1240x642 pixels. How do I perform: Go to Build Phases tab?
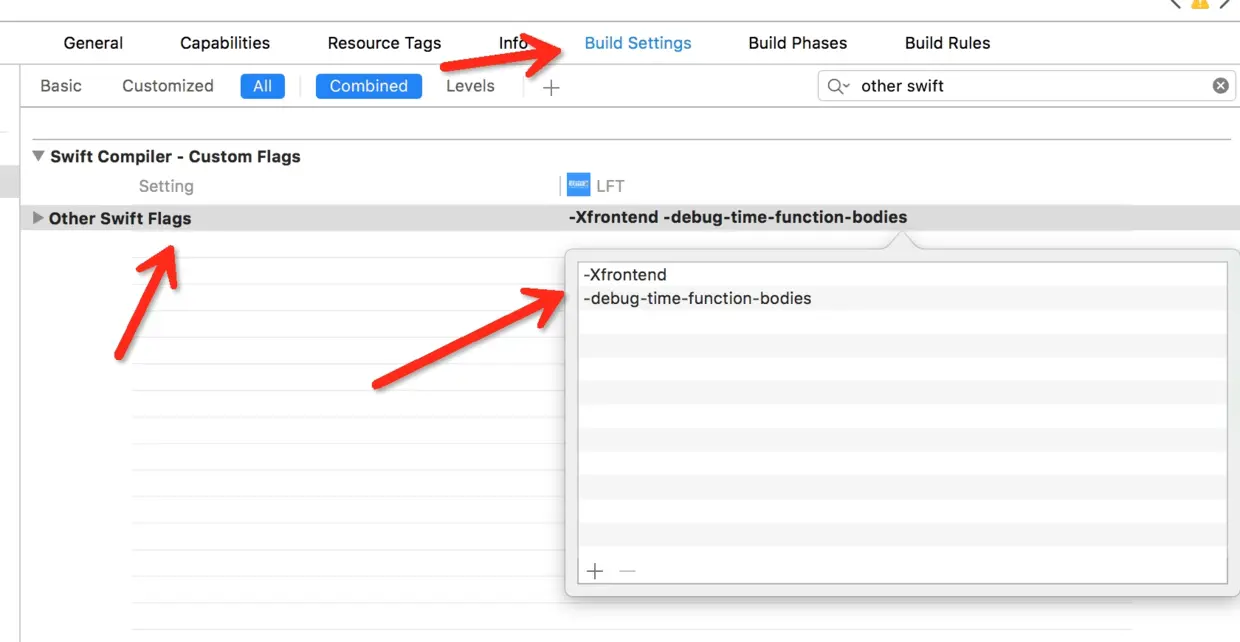[x=797, y=43]
